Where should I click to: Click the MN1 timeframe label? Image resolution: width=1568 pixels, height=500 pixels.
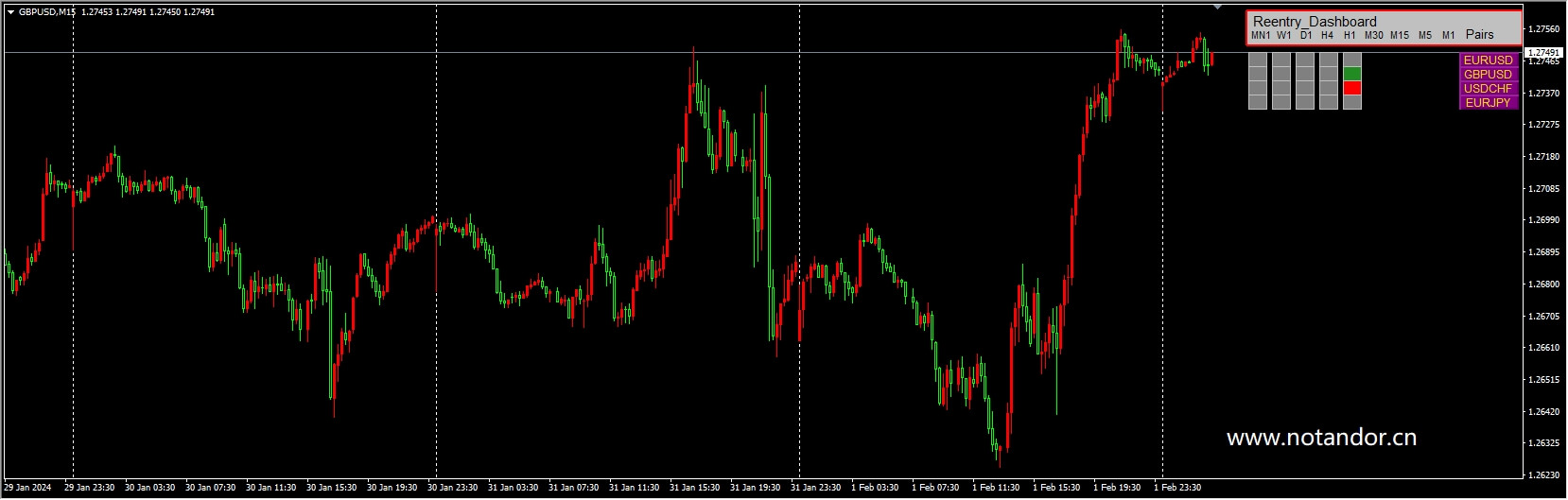point(1261,35)
